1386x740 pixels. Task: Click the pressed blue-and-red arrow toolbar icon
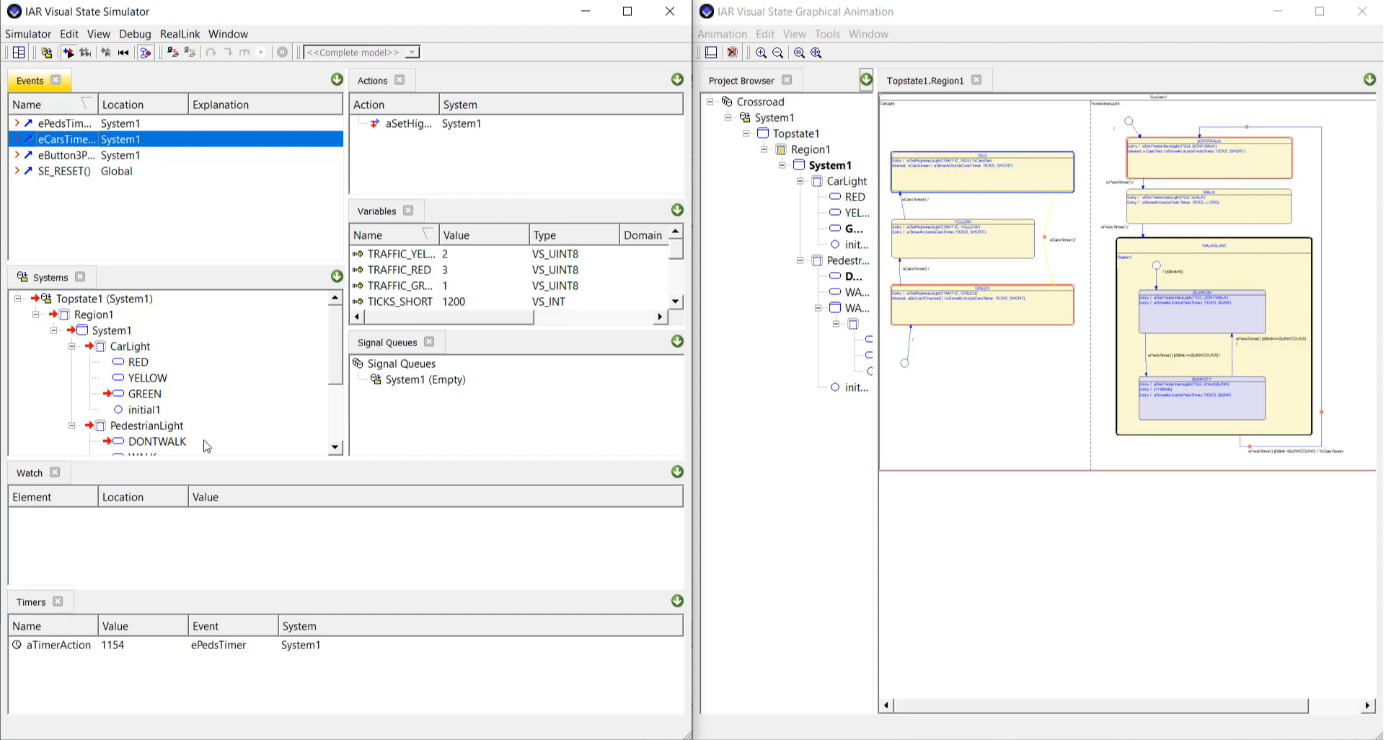(x=68, y=52)
